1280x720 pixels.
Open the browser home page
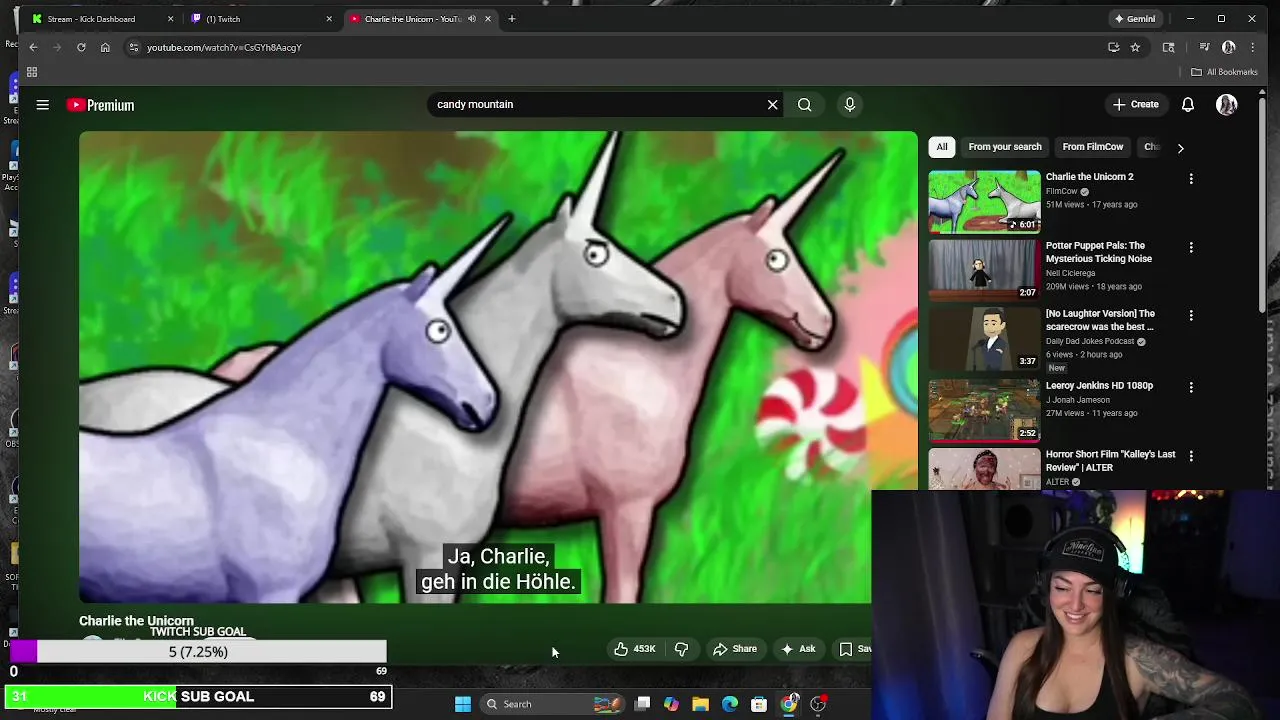[x=105, y=47]
